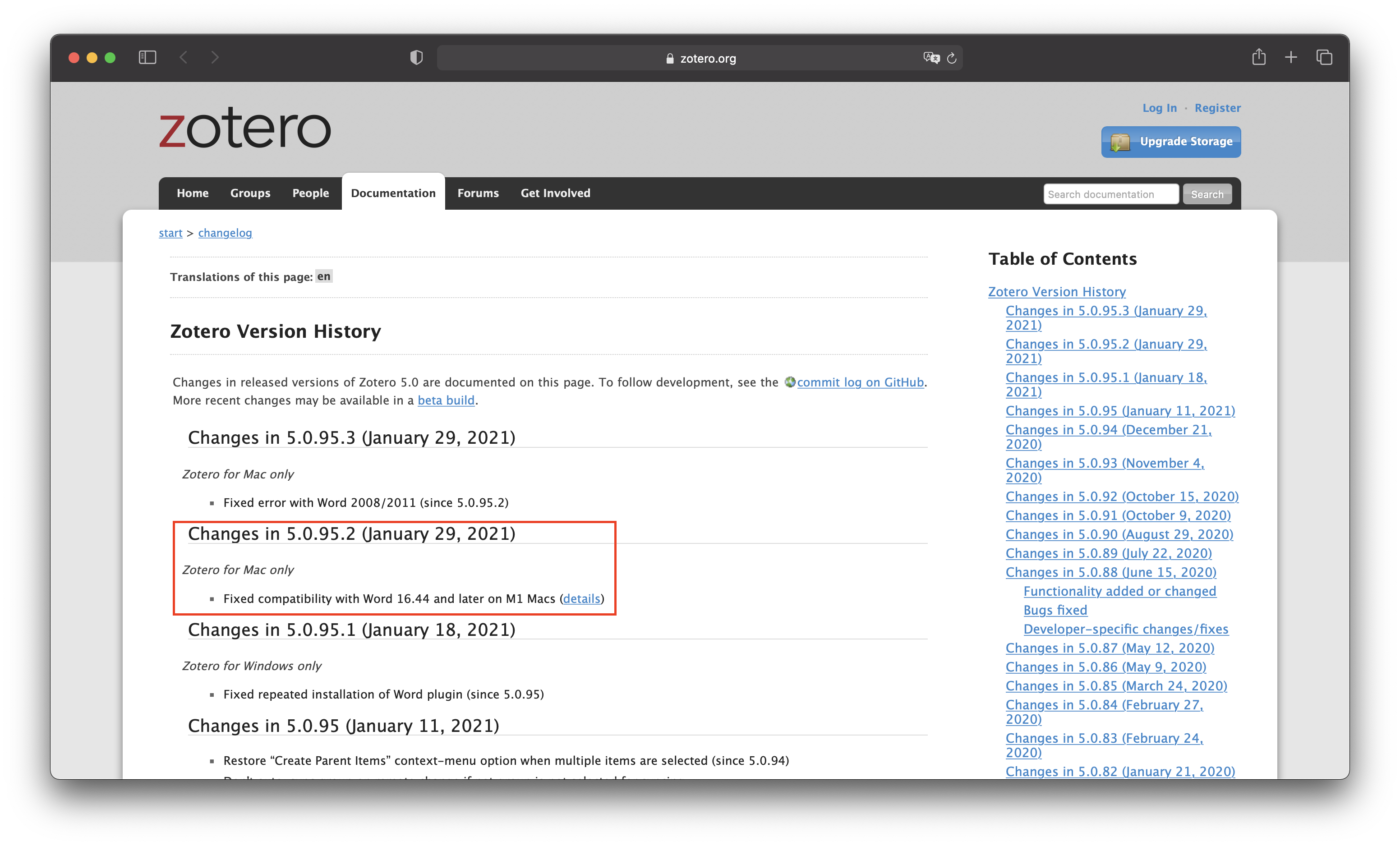Click the browser back arrow
1400x846 pixels.
183,57
